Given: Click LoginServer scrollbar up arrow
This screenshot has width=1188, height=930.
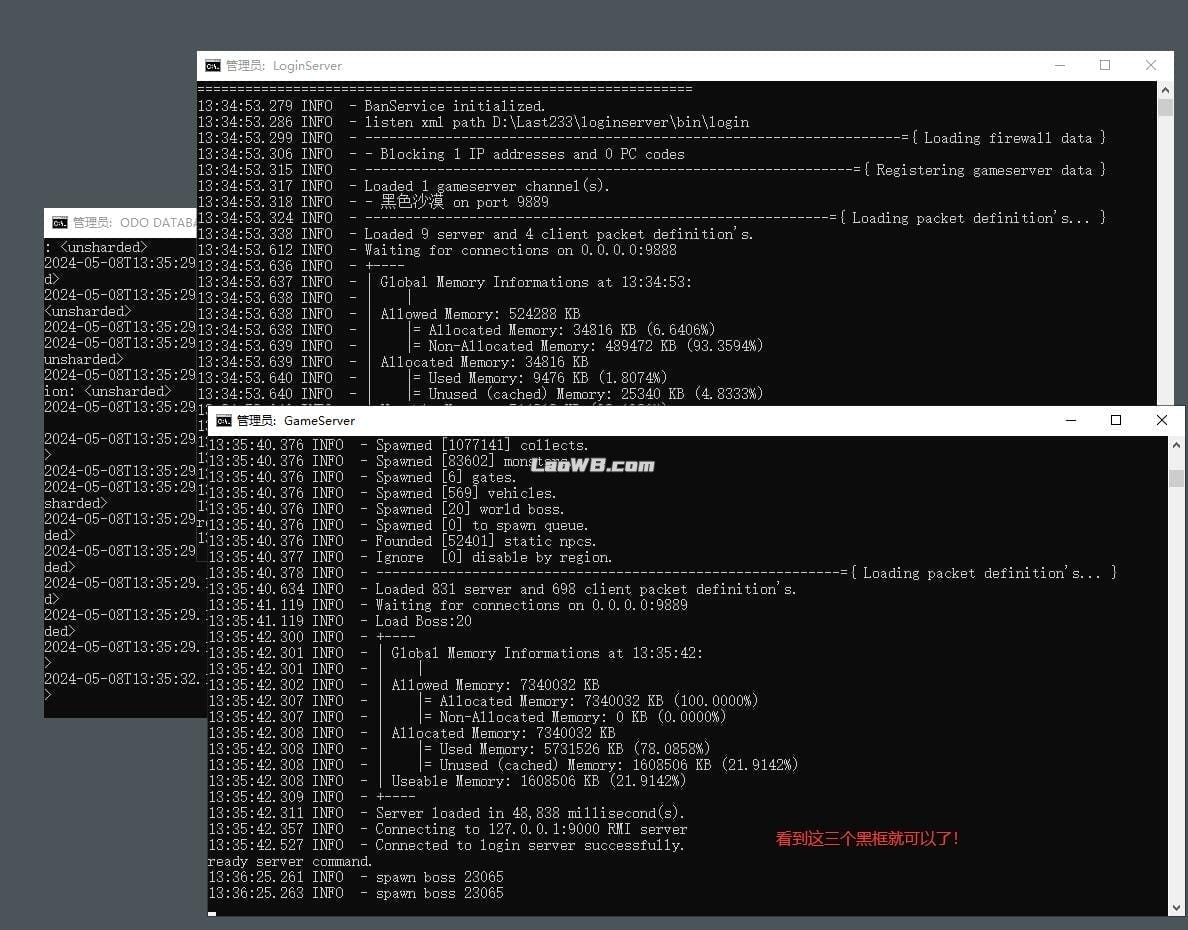Looking at the screenshot, I should pos(1165,89).
